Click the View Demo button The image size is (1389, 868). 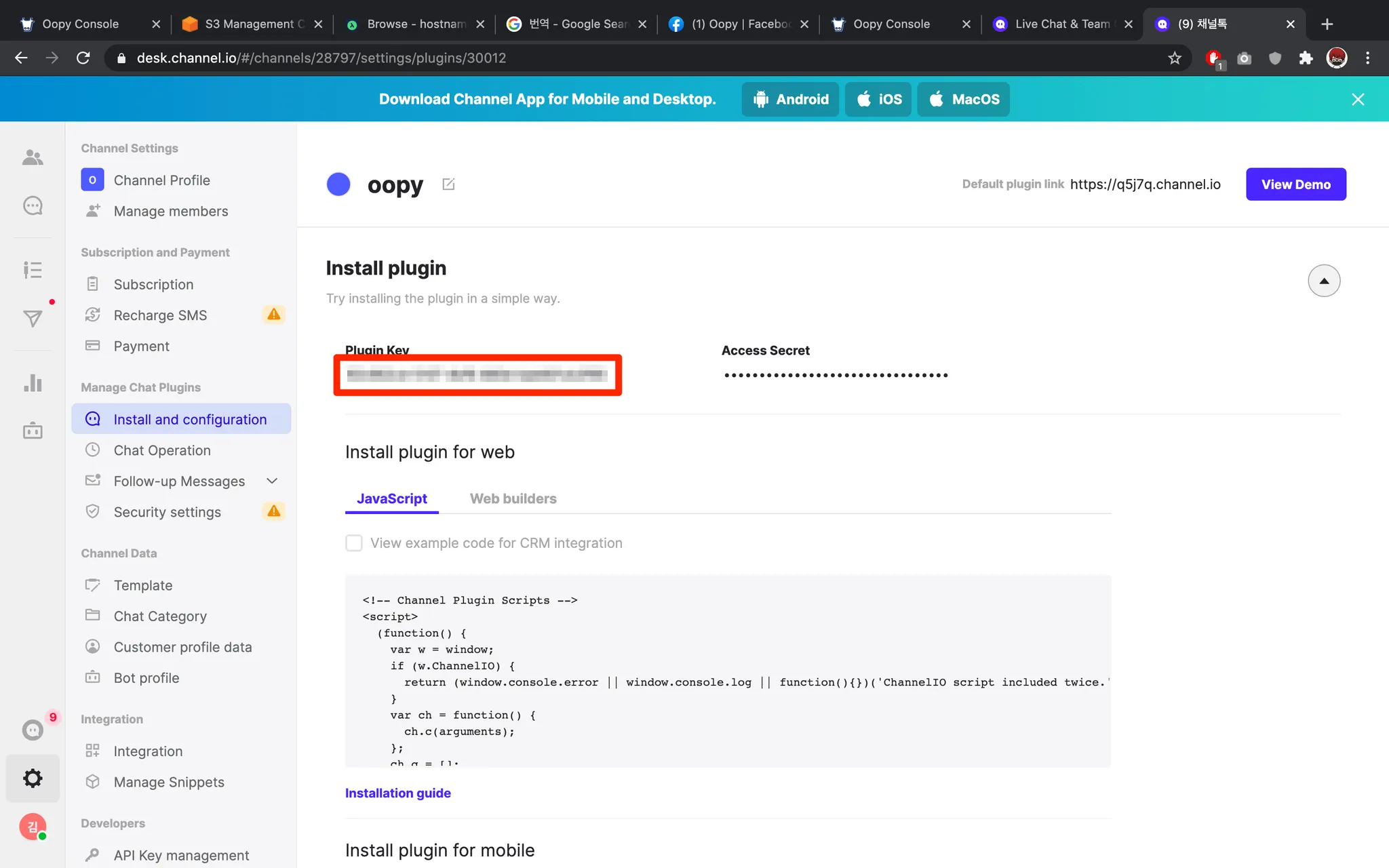[1295, 184]
